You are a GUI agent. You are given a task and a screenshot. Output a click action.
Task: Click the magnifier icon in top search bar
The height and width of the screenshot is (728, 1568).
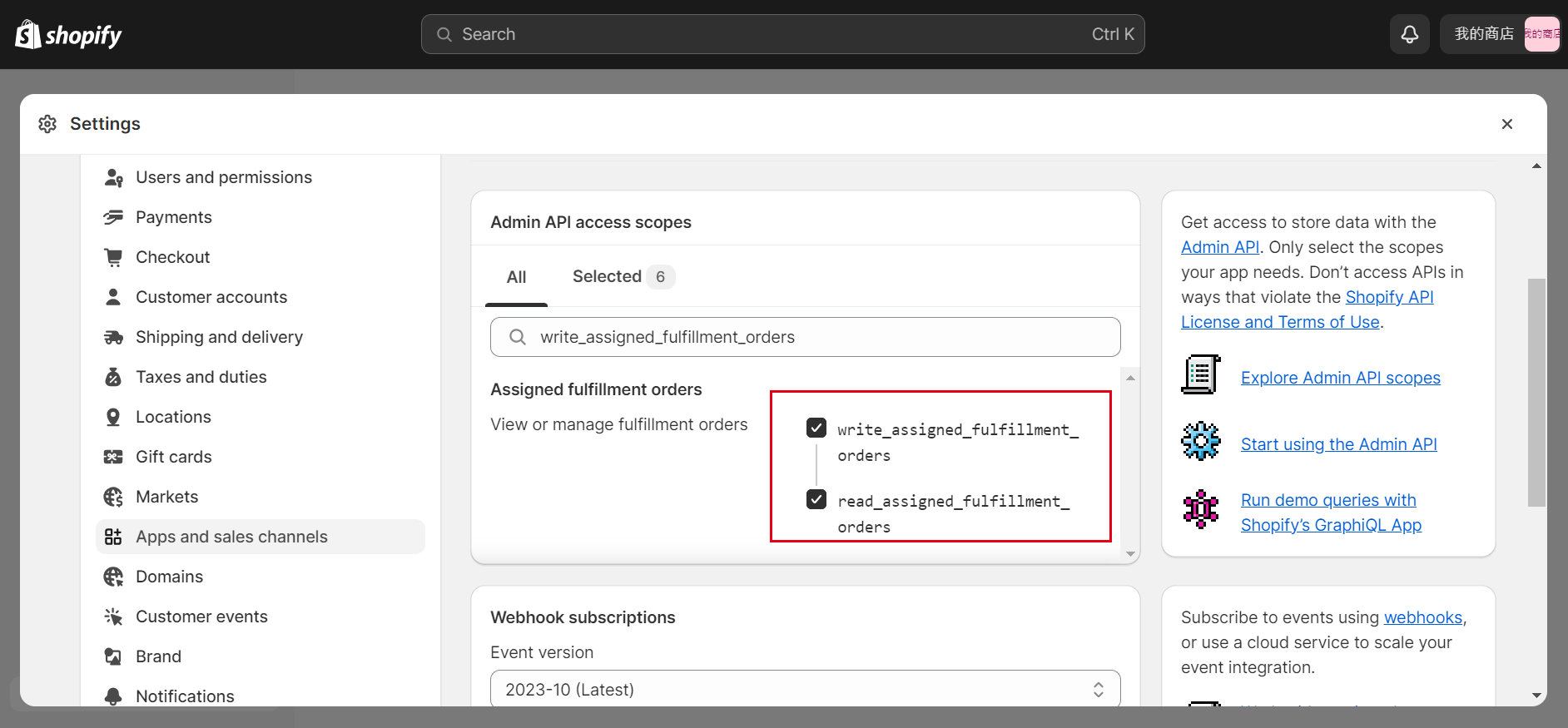pyautogui.click(x=444, y=34)
